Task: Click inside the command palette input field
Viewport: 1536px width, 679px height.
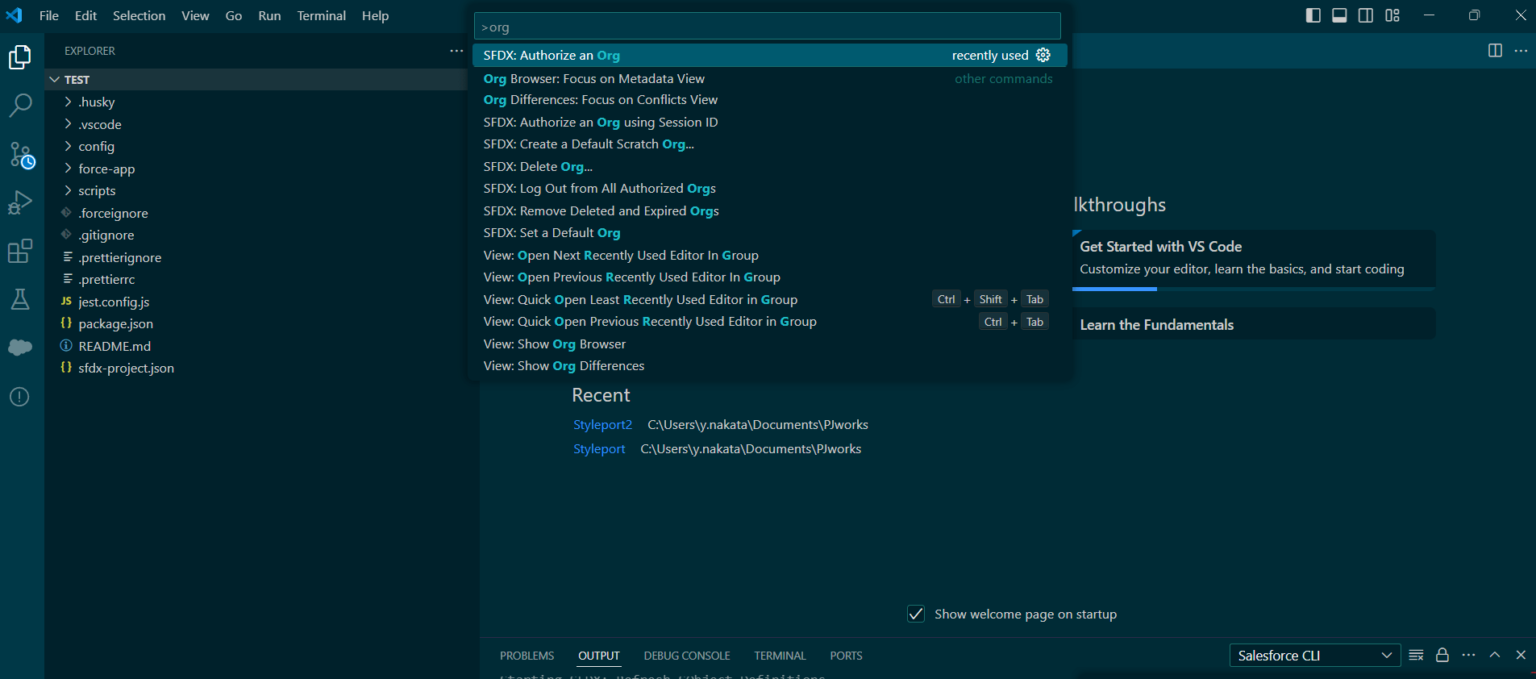Action: [766, 25]
